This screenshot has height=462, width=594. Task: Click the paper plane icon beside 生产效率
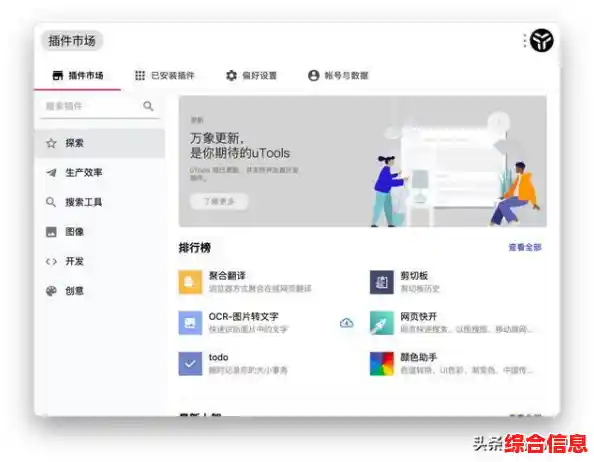[x=51, y=173]
